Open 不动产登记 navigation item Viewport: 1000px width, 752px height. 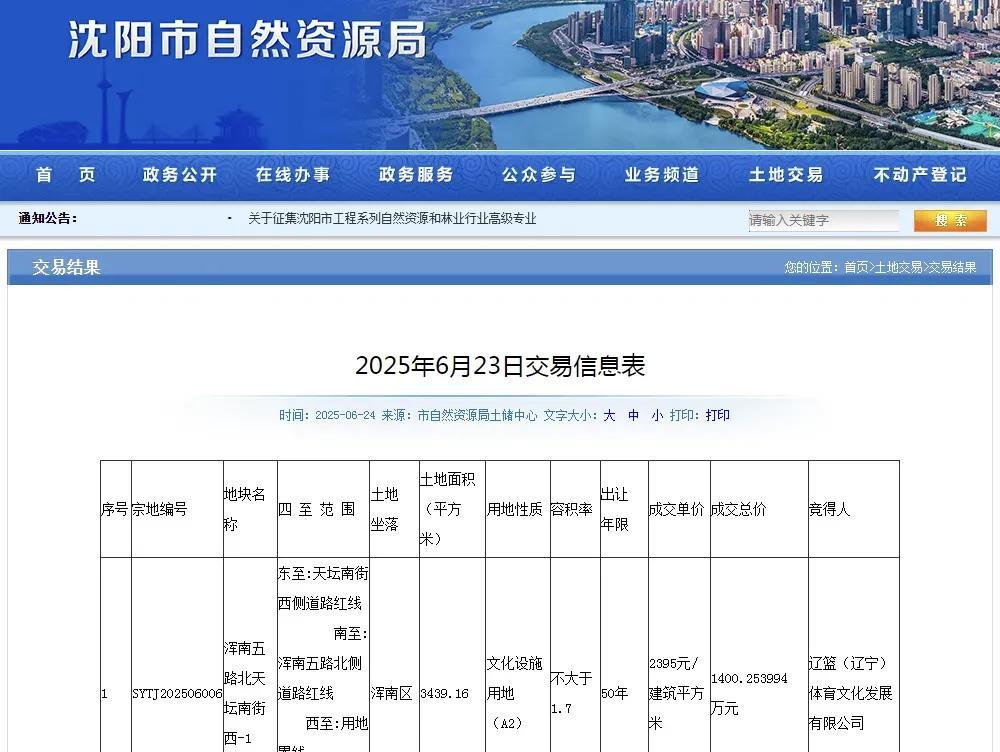[x=920, y=175]
